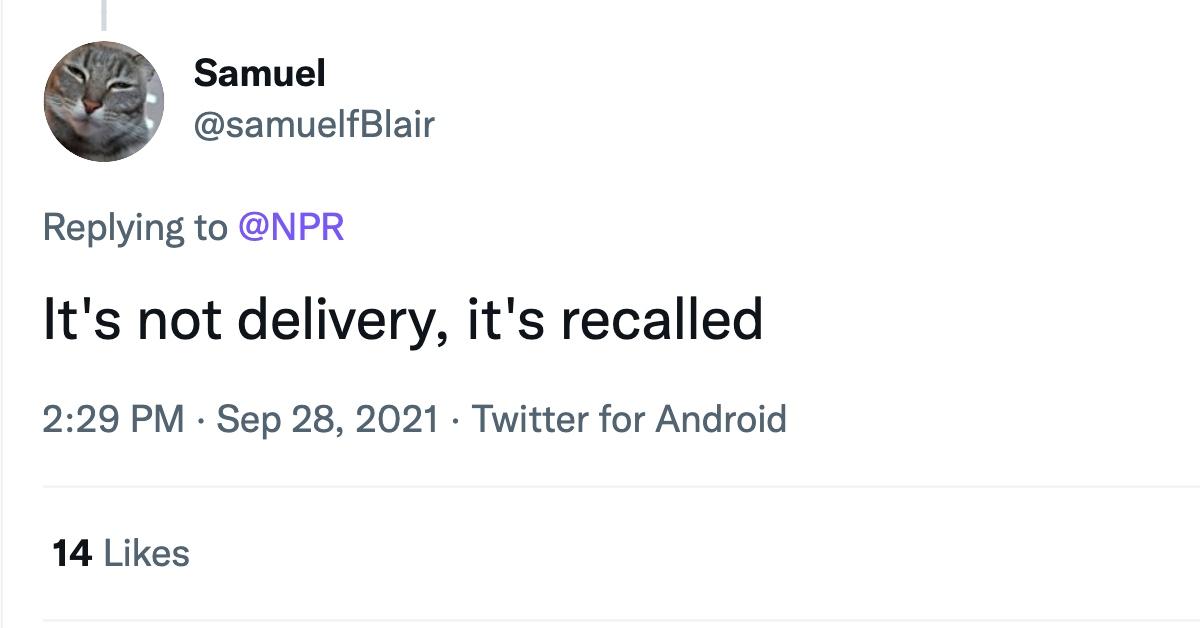Image resolution: width=1200 pixels, height=628 pixels.
Task: Click the word 'delivery' in the tweet
Action: point(340,322)
